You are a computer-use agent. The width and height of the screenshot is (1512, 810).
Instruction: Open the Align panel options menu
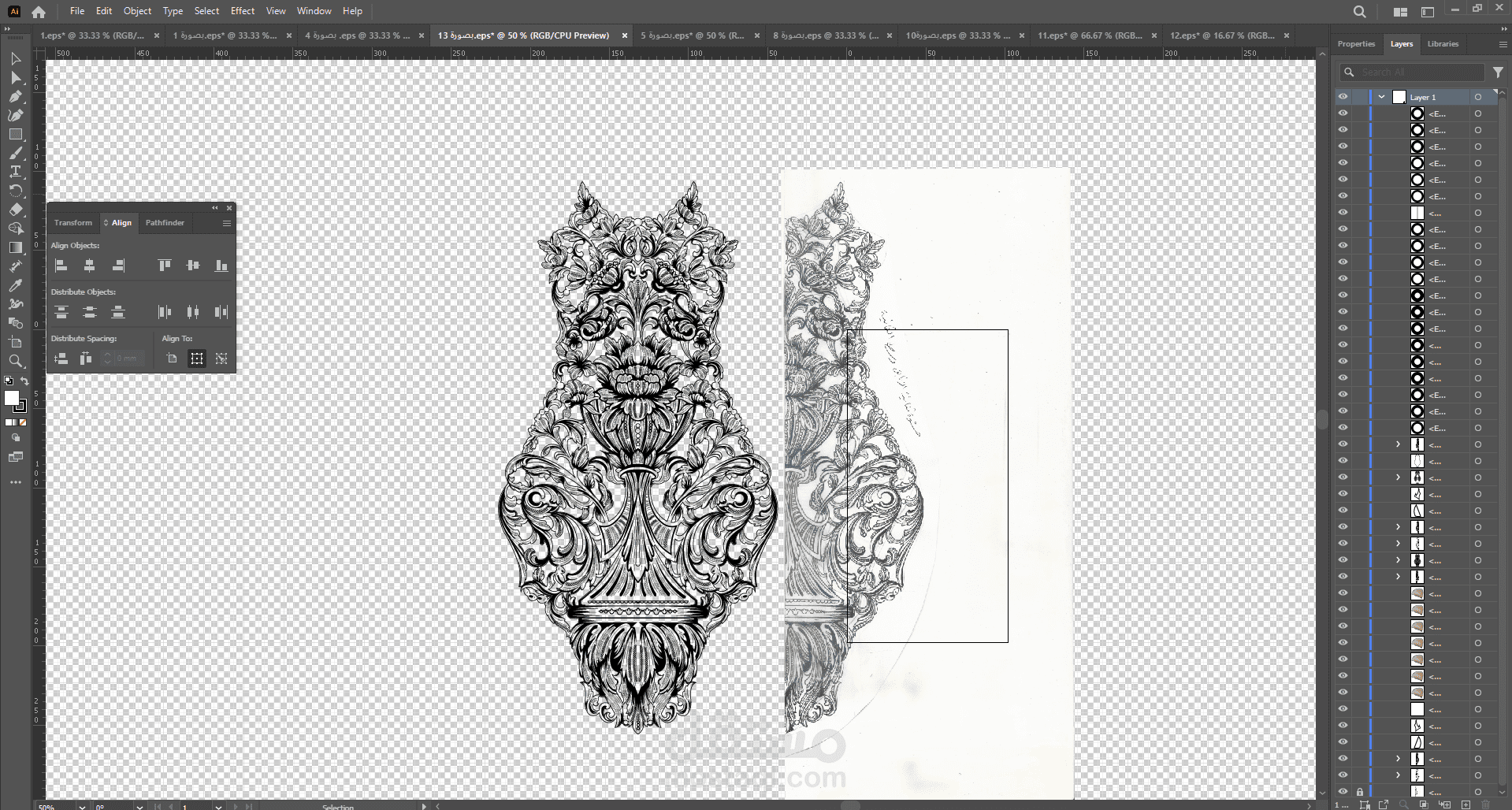coord(227,223)
